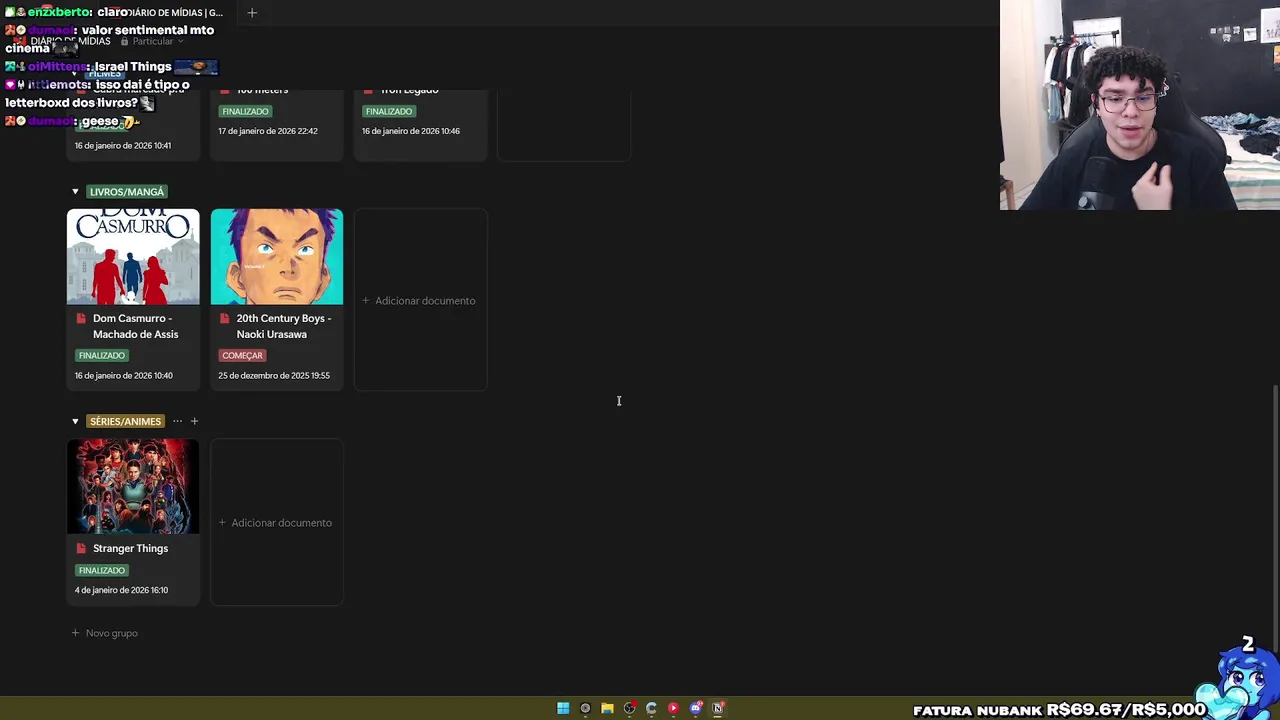The height and width of the screenshot is (720, 1280).
Task: Click the page vertical scrollbar thumb
Action: point(1275,516)
